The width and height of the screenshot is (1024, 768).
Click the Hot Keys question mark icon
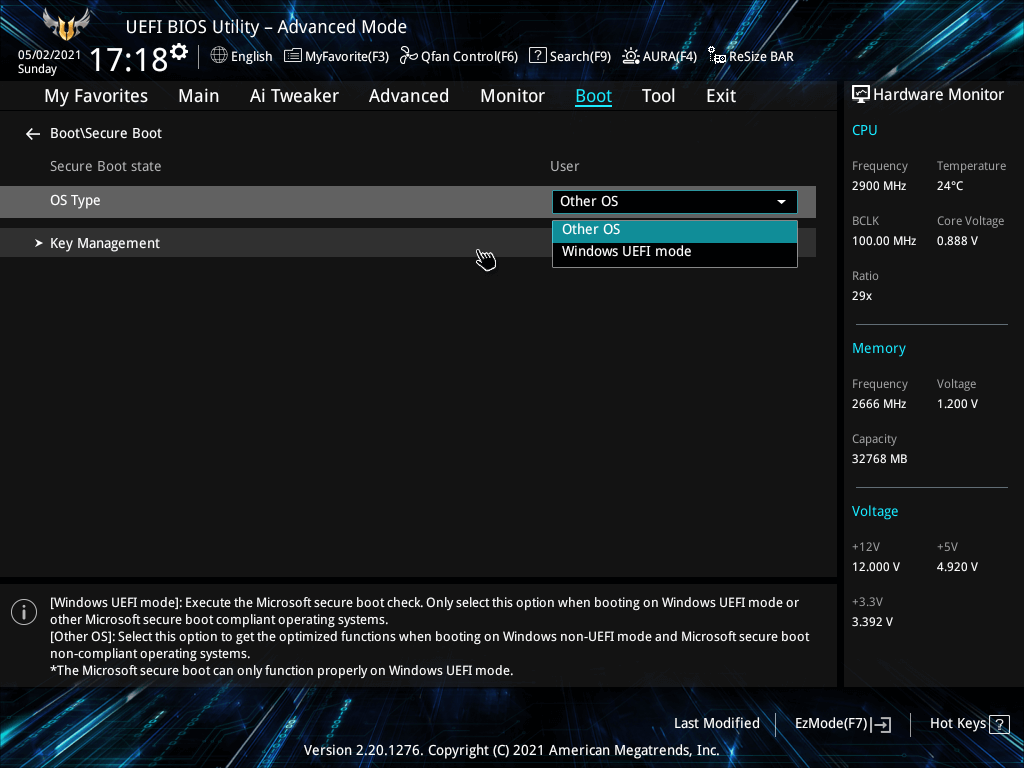999,724
